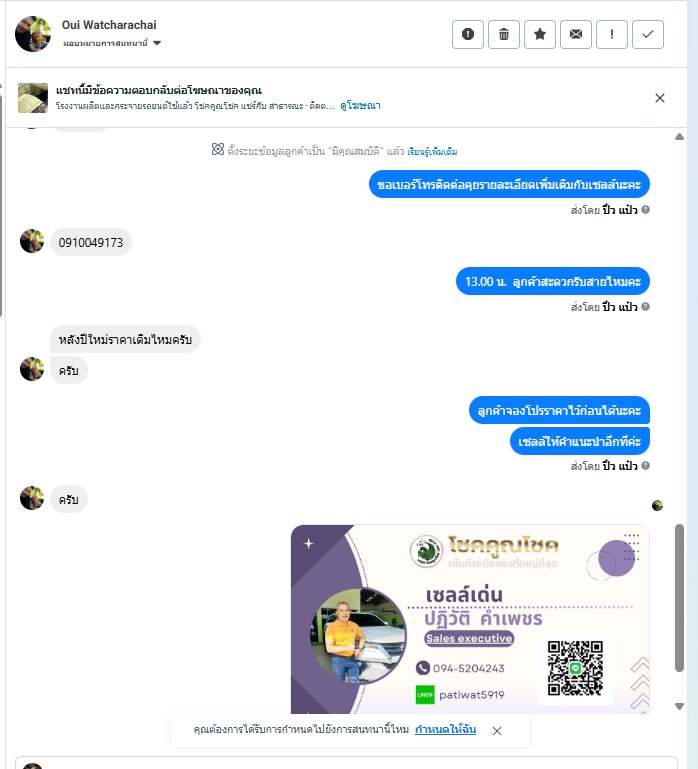Open Oui Watcharachai profile picture in header
The height and width of the screenshot is (769, 698).
click(33, 34)
